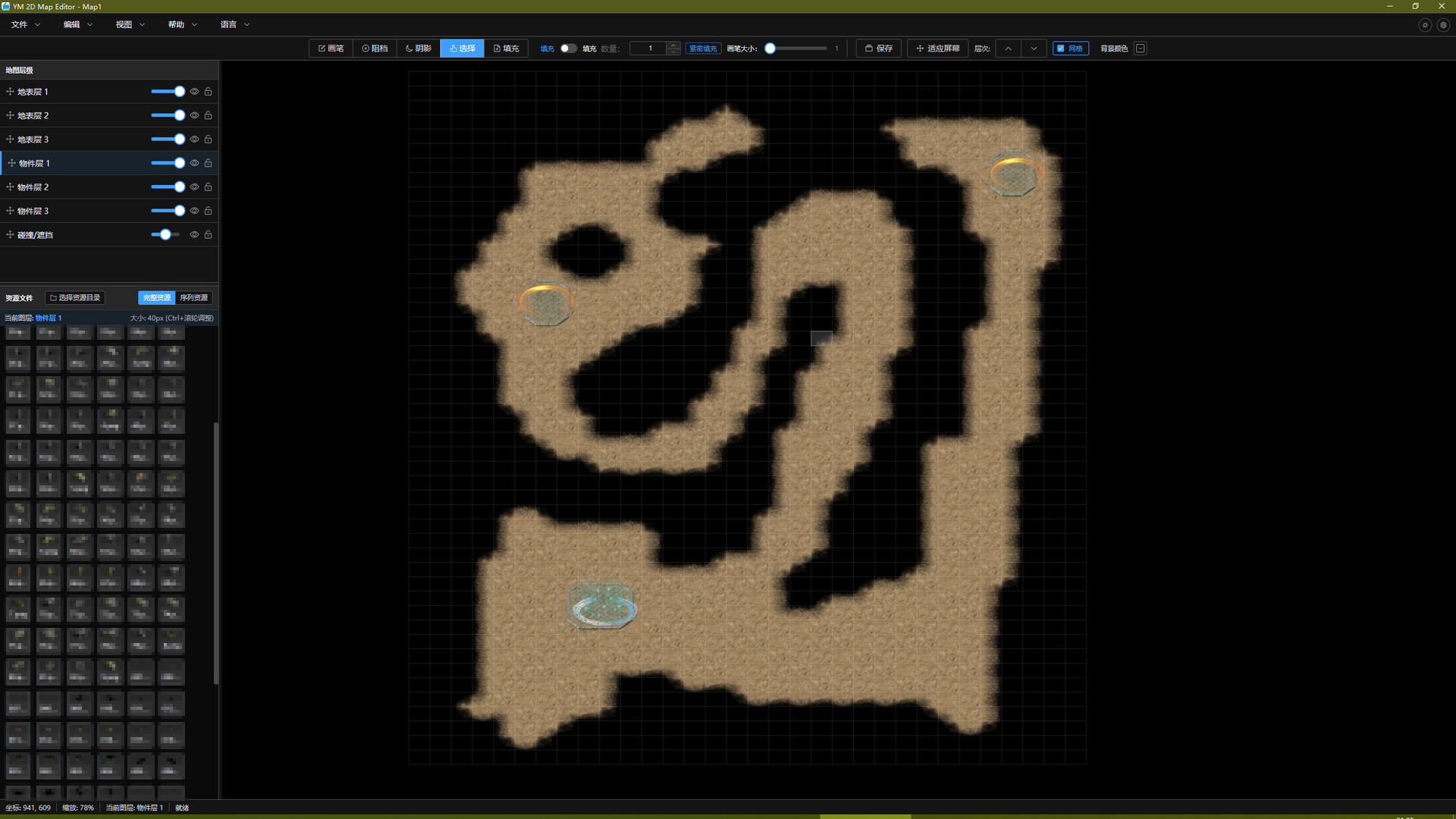Click 适应屏幕 fit screen button
The image size is (1456, 819).
(x=938, y=49)
